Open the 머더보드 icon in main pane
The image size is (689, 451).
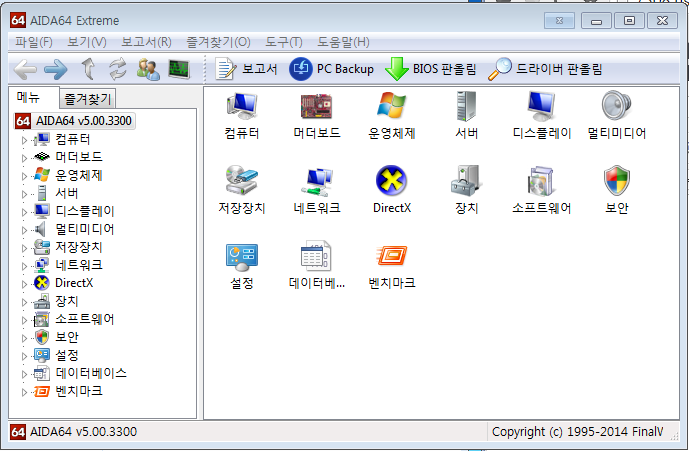click(316, 106)
